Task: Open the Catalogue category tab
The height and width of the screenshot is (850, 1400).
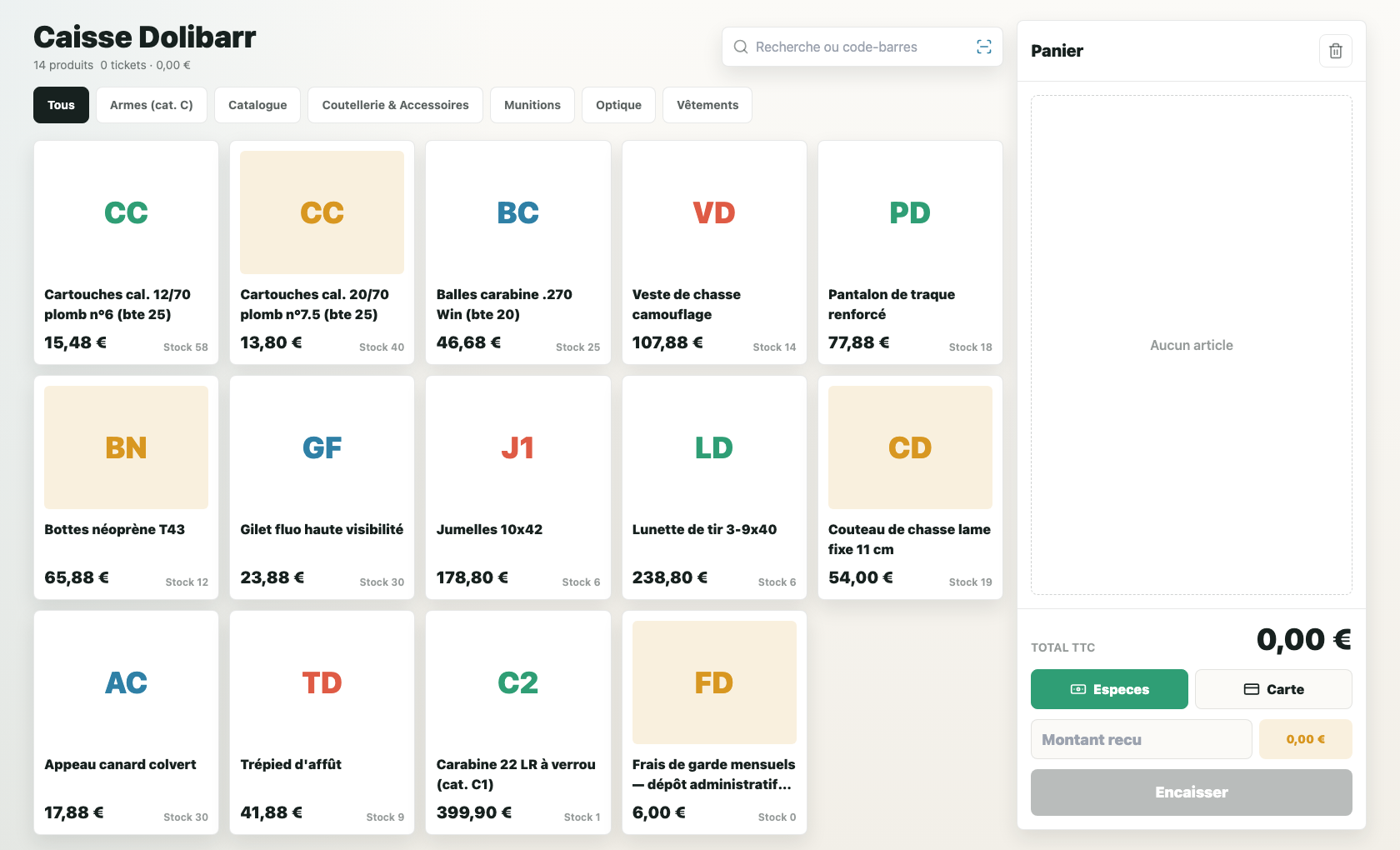Action: [257, 105]
